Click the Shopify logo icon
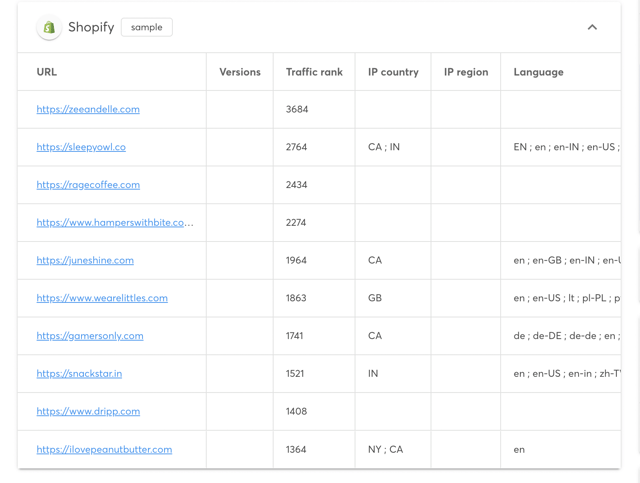Image resolution: width=640 pixels, height=483 pixels. tap(49, 27)
